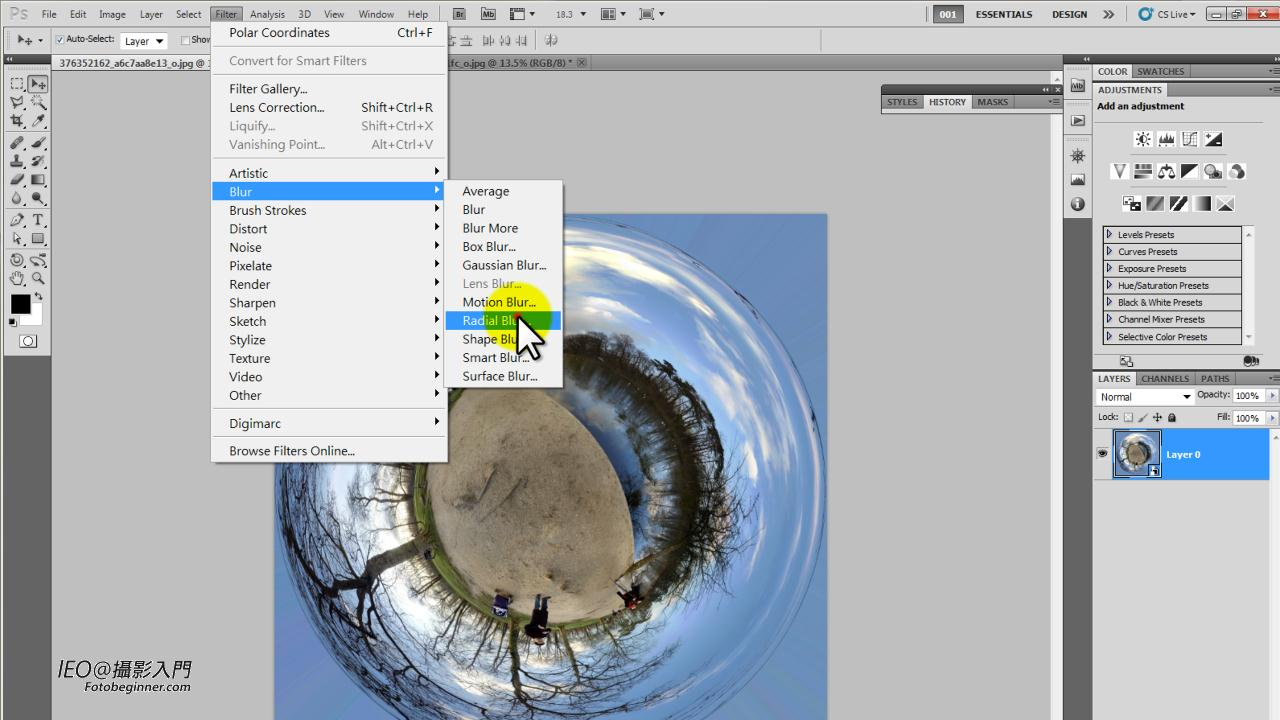Launch Bridge from application bar

(x=459, y=14)
